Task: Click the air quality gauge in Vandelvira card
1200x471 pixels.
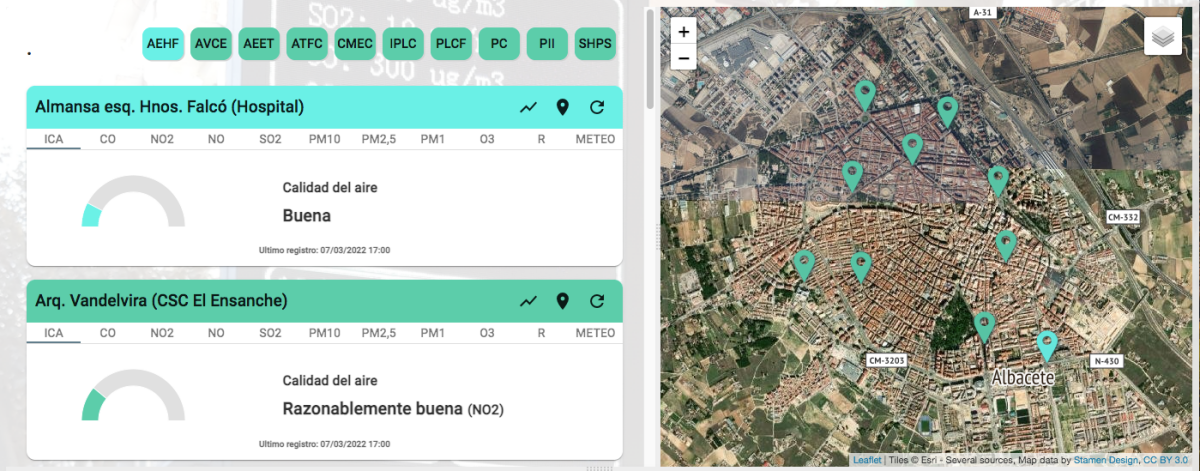Action: click(133, 395)
